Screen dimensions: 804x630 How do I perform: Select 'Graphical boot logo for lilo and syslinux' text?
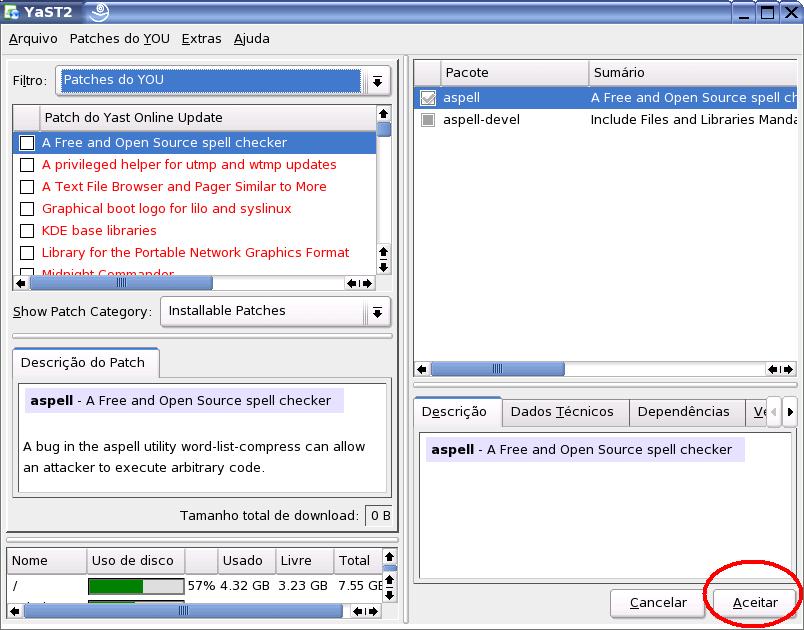pos(167,209)
